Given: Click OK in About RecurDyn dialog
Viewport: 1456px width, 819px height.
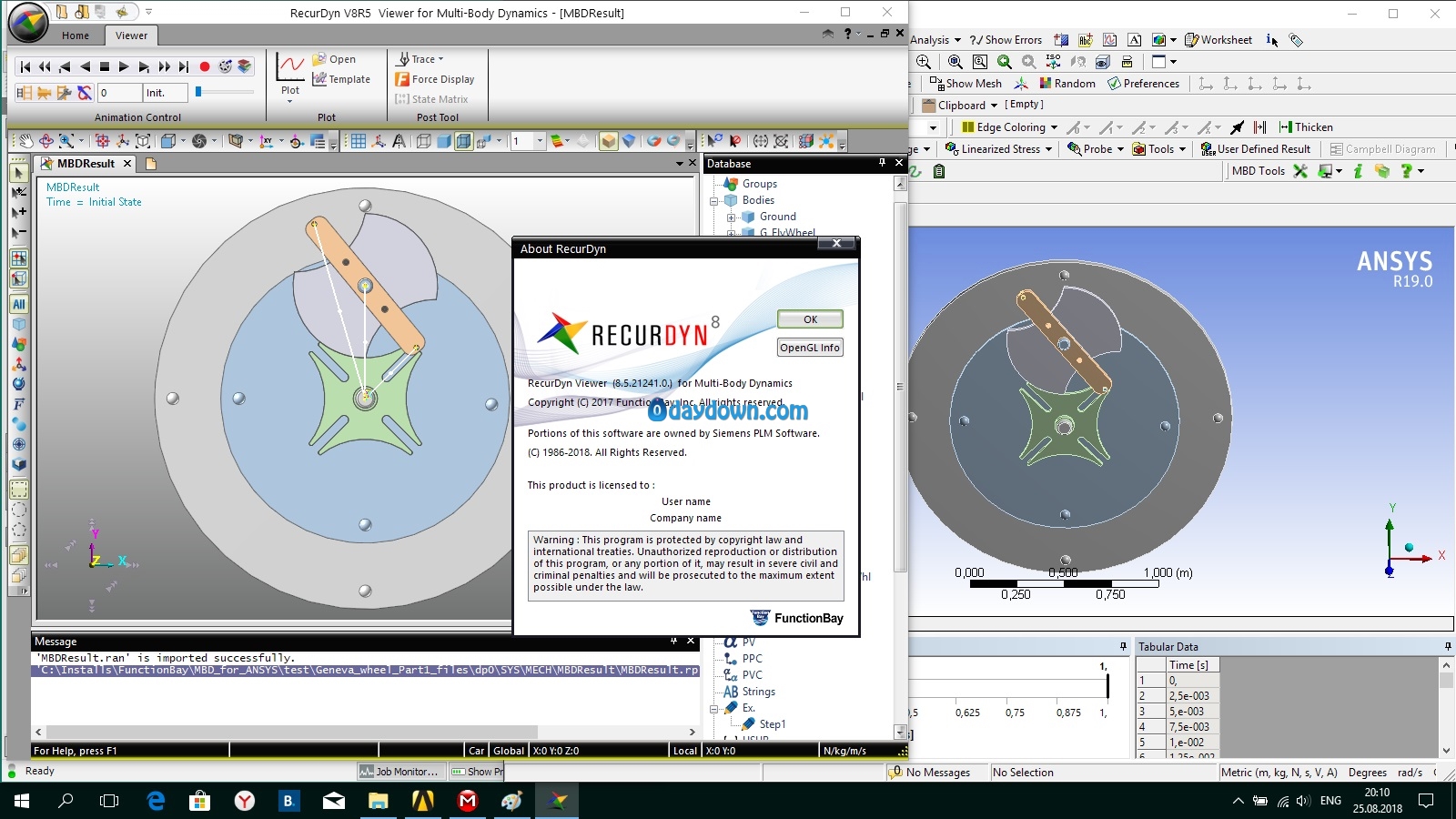Looking at the screenshot, I should (810, 319).
